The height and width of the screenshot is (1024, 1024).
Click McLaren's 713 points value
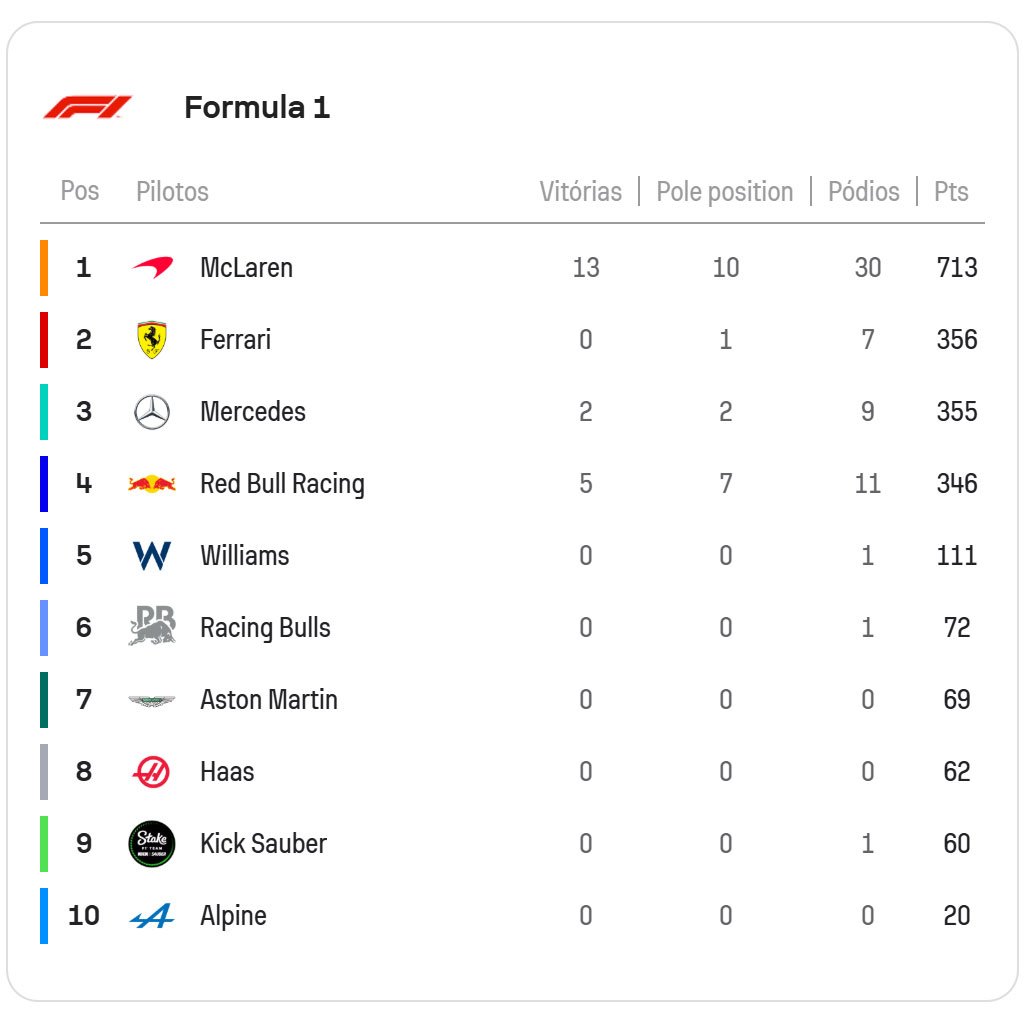point(956,268)
